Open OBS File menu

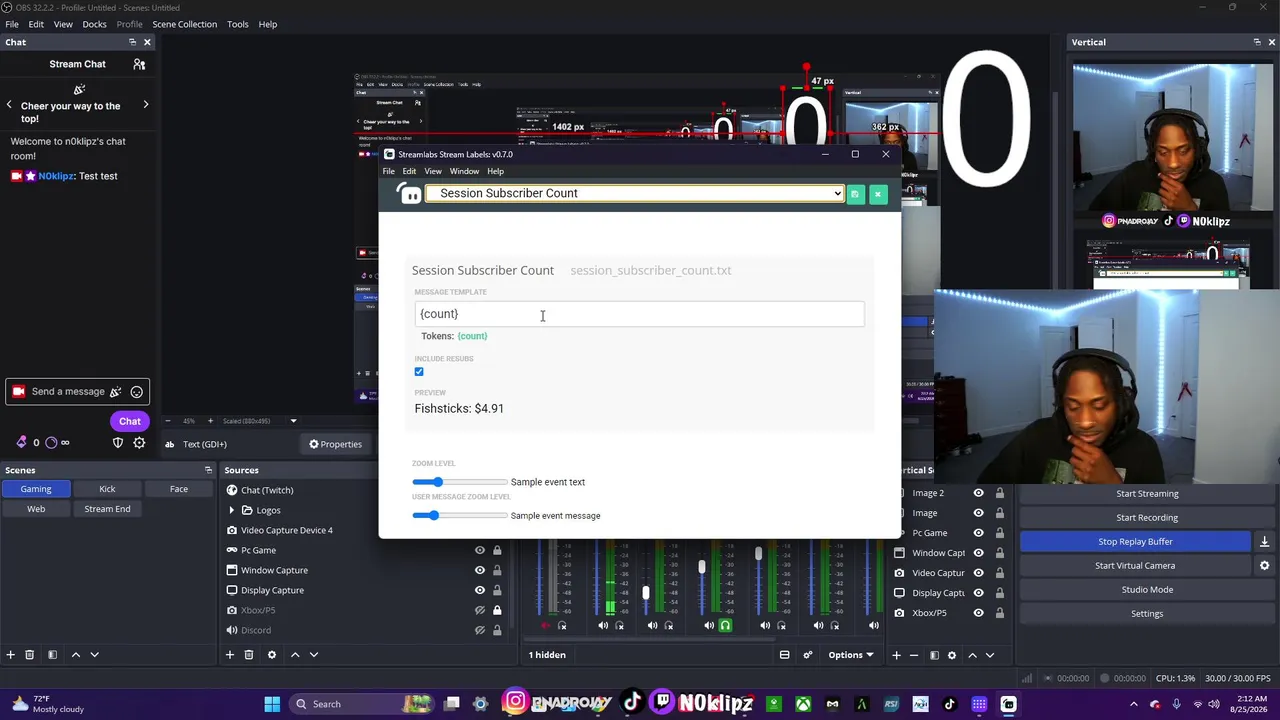pos(12,24)
